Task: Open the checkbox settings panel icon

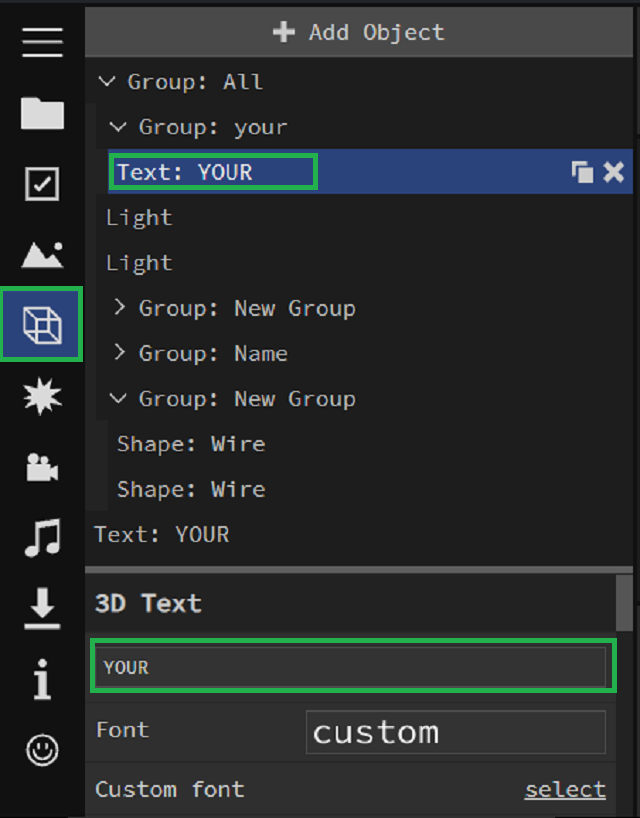Action: (42, 184)
